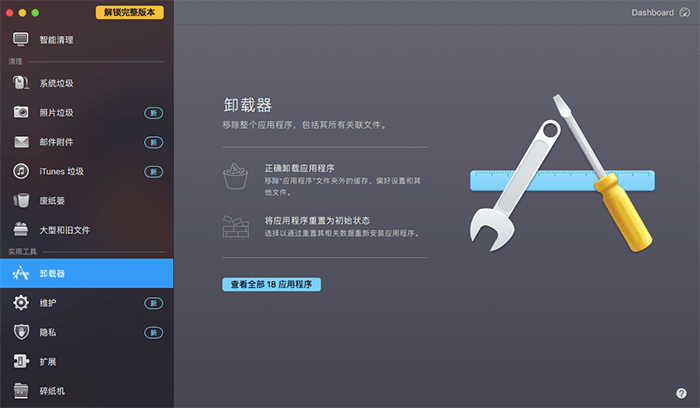Viewport: 700px width, 408px height.
Task: Click the 将应用程序重置为初始状态 feature title
Action: (317, 221)
